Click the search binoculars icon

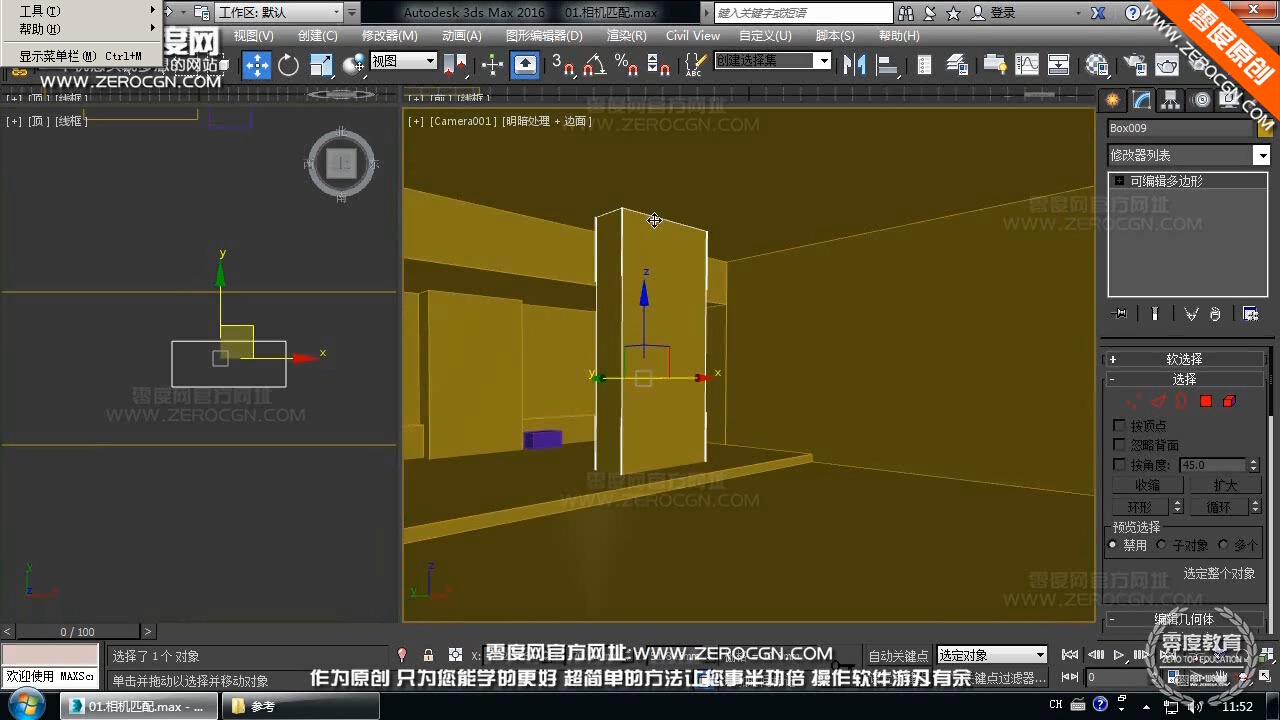pos(906,13)
